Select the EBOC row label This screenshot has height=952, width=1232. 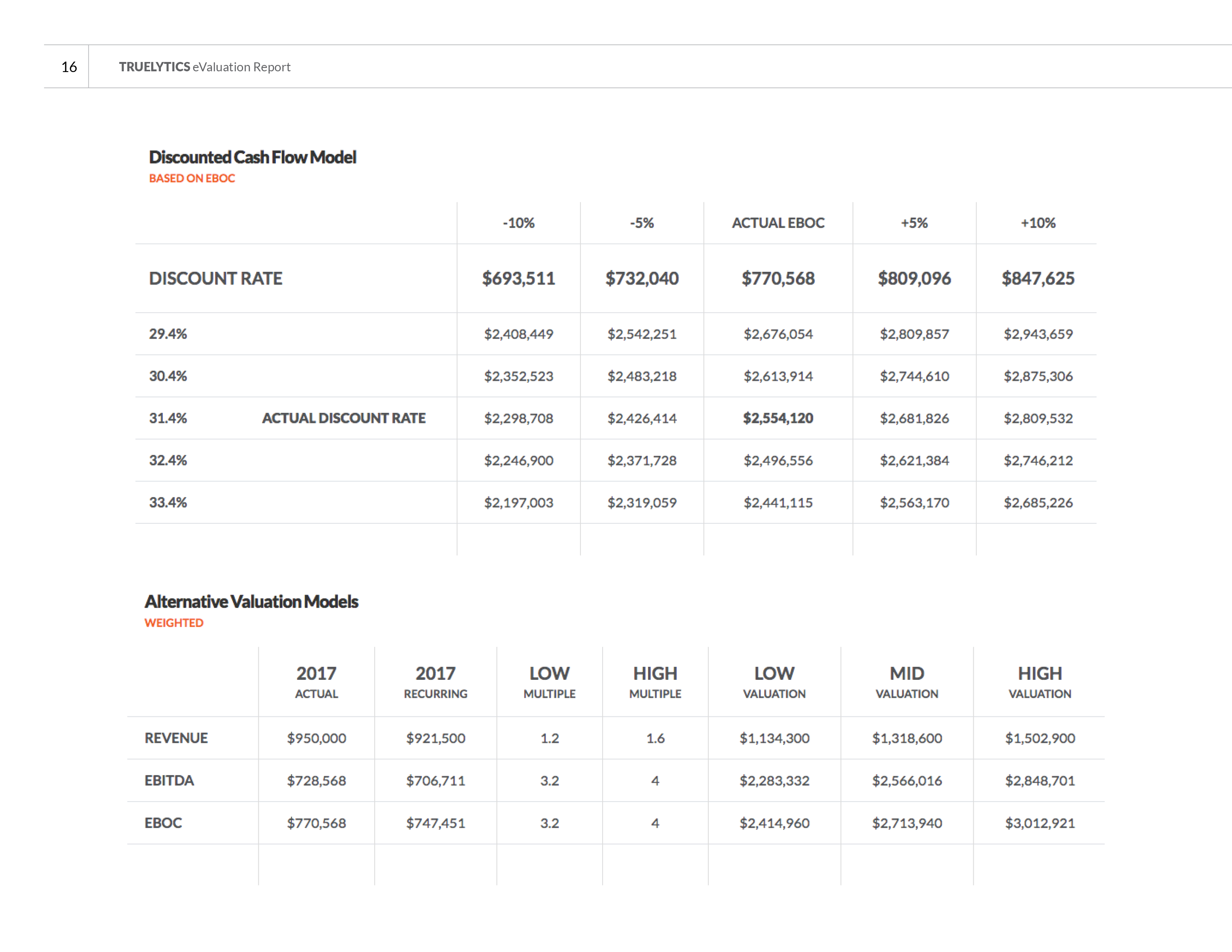[x=163, y=823]
